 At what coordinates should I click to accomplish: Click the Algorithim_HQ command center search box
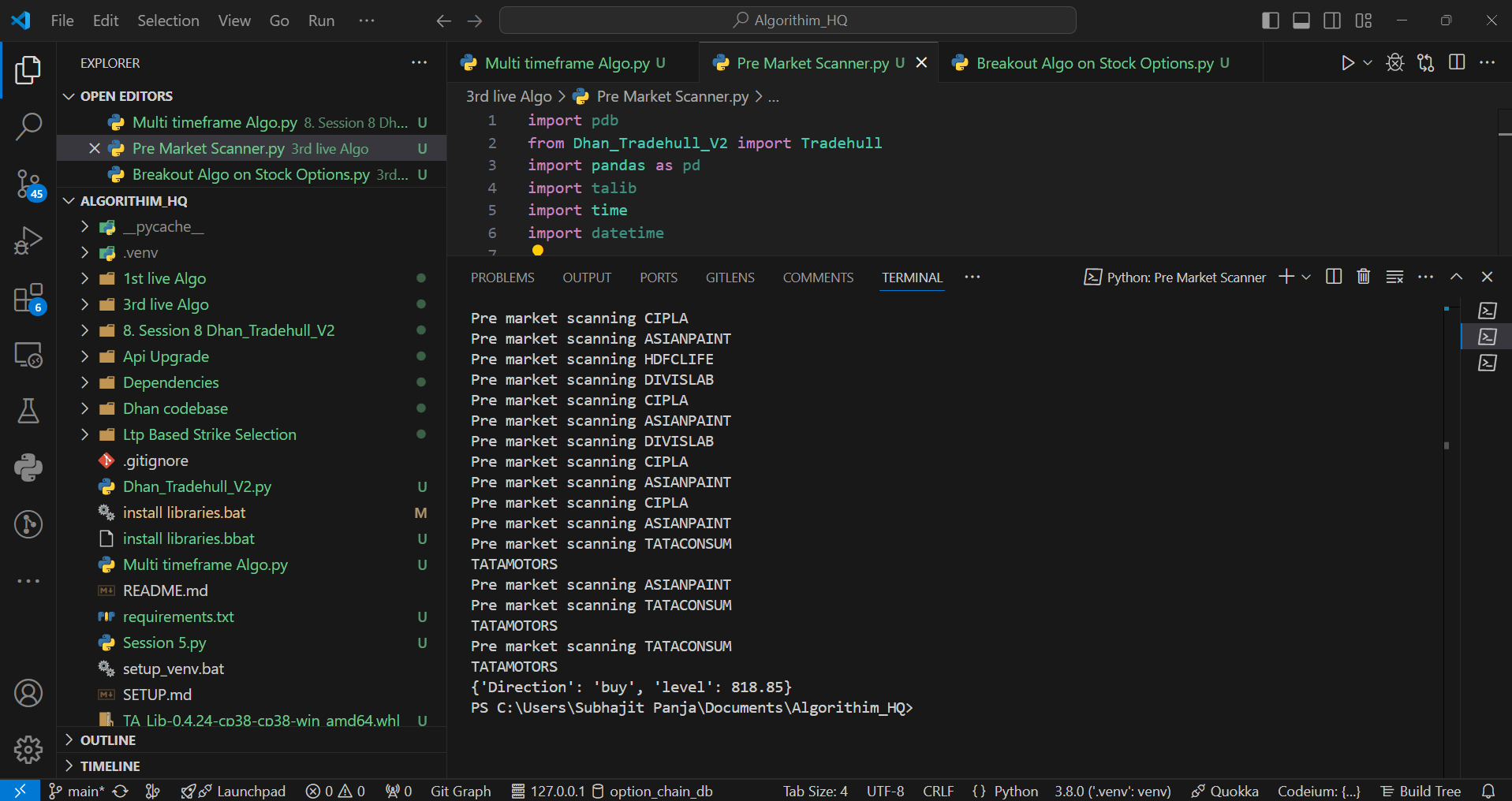click(788, 20)
